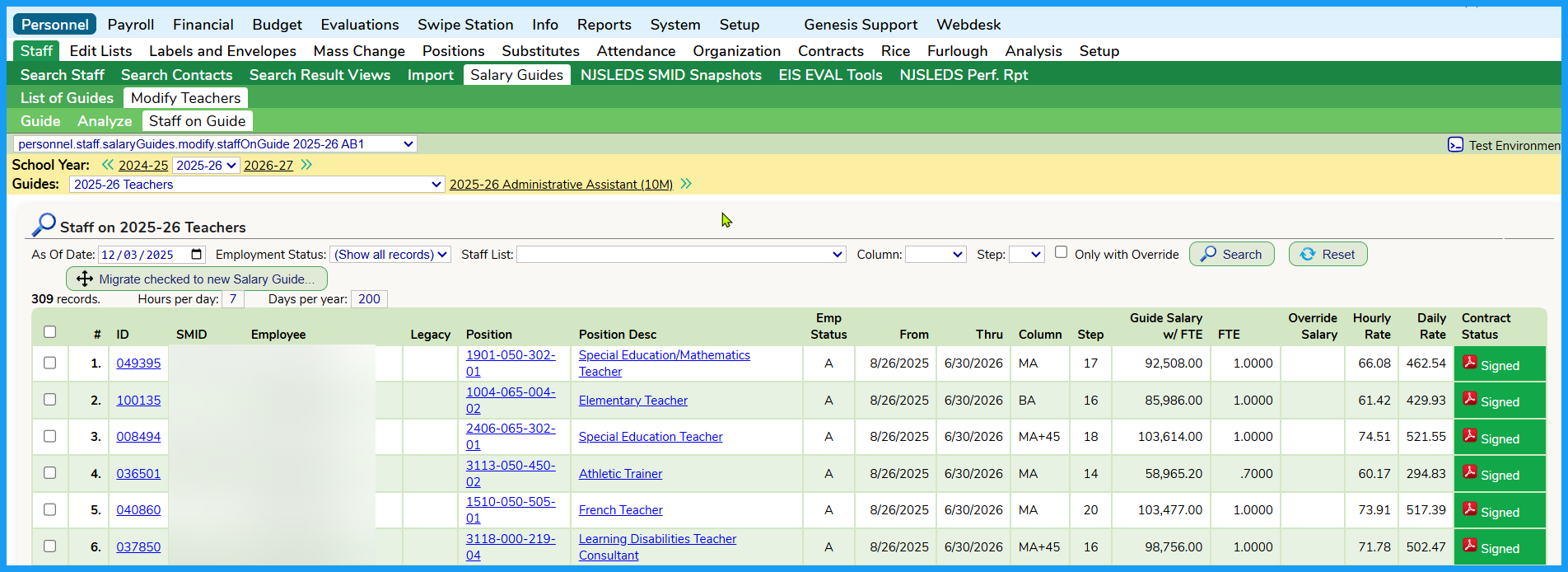This screenshot has width=1568, height=572.
Task: Check the box for row 1 employee 049395
Action: point(49,363)
